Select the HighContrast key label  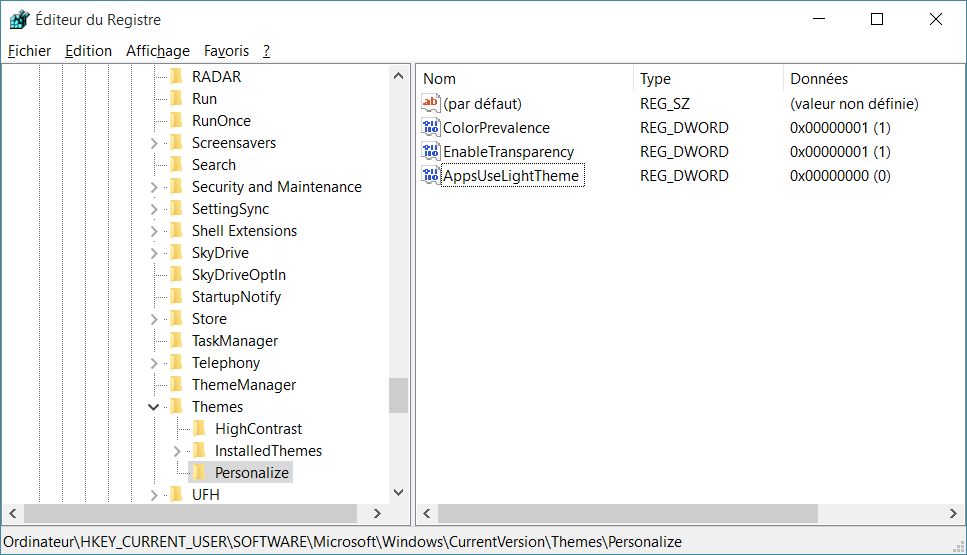click(x=258, y=429)
